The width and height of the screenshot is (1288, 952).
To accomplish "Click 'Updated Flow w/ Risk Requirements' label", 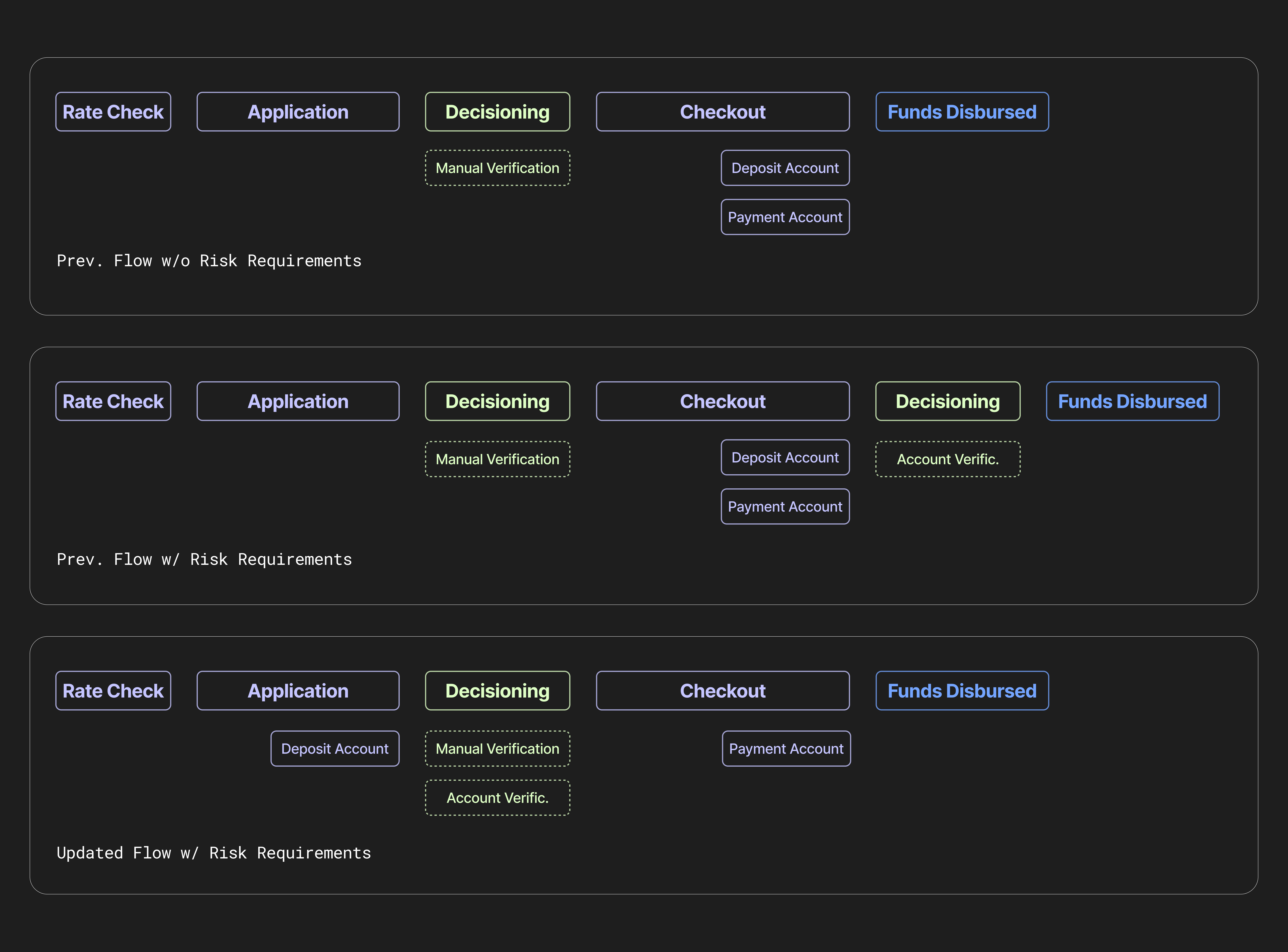I will point(213,853).
